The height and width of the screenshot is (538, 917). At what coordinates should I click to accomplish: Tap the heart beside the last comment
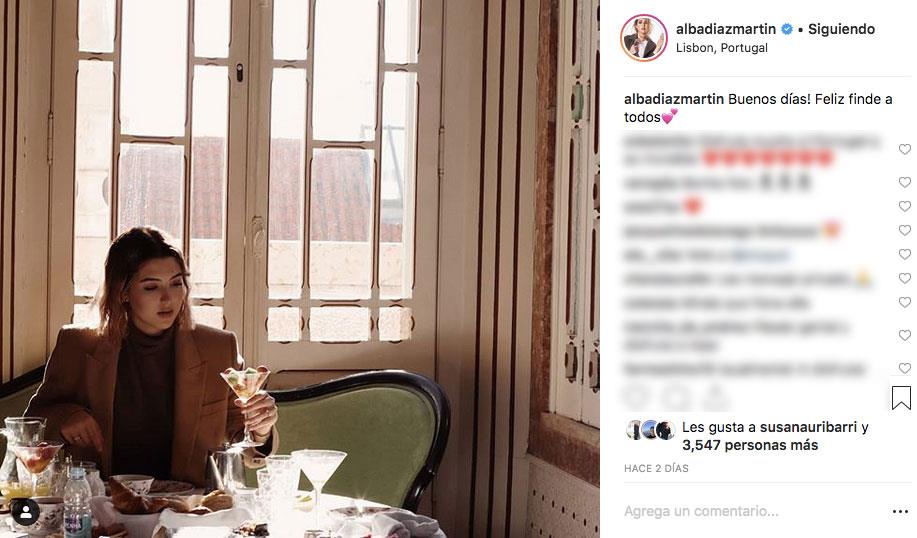(905, 368)
